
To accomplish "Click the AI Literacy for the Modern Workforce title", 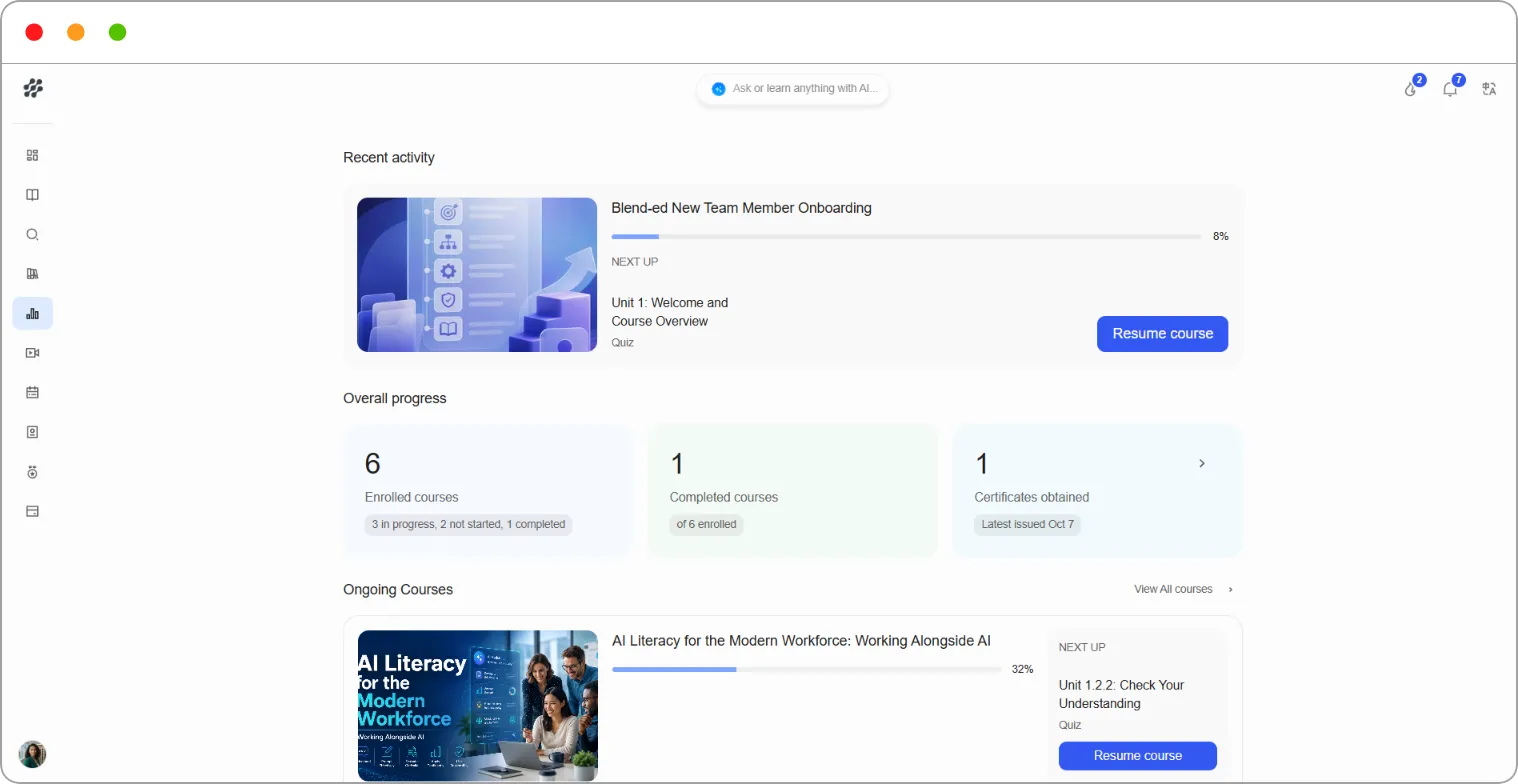I will tap(801, 641).
